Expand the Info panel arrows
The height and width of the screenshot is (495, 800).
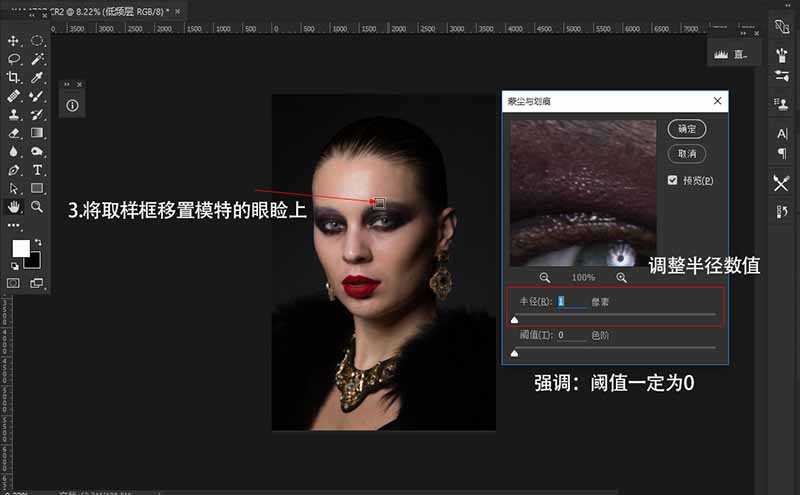tap(67, 84)
